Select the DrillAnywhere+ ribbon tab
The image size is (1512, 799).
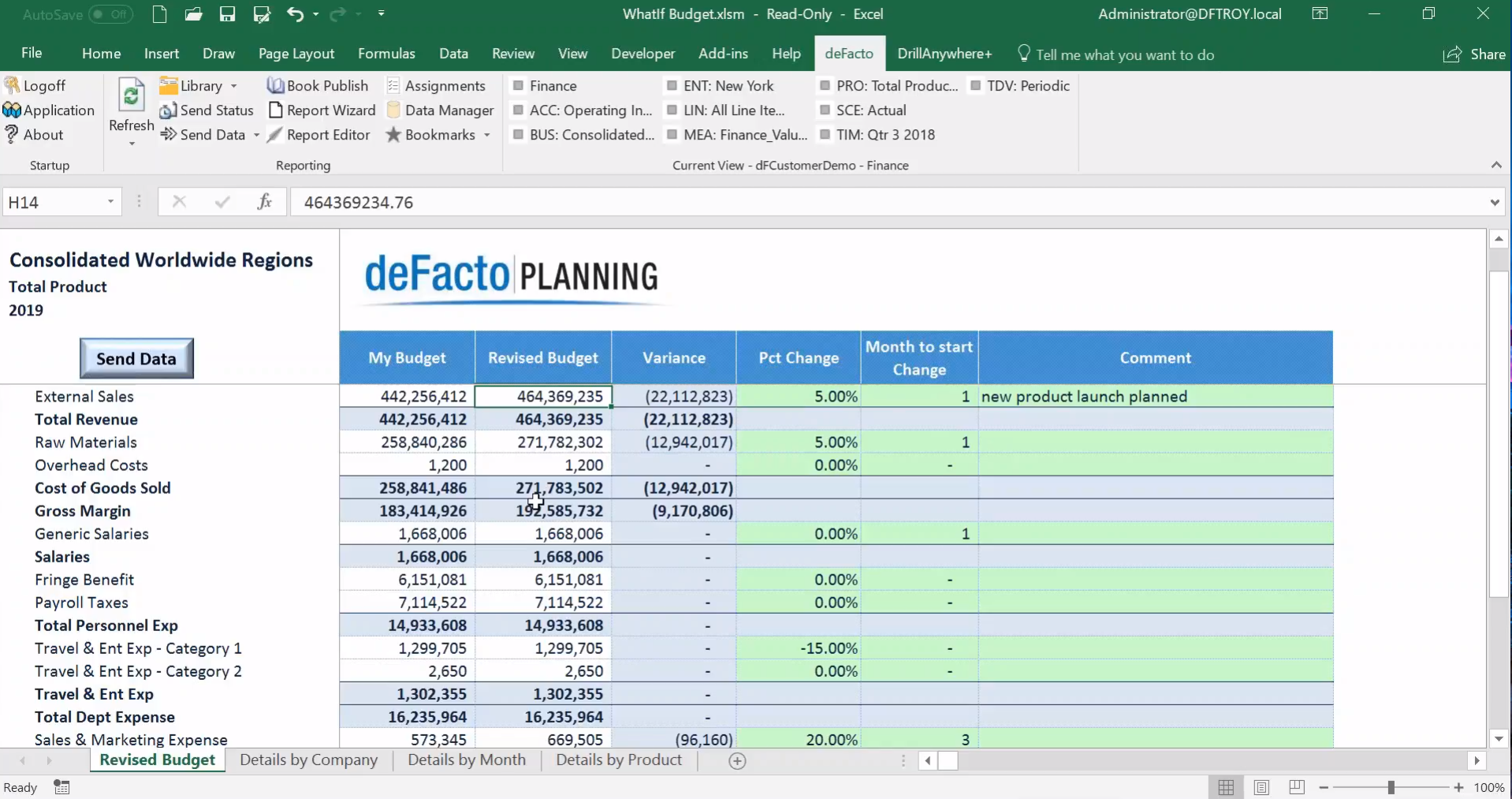point(944,54)
